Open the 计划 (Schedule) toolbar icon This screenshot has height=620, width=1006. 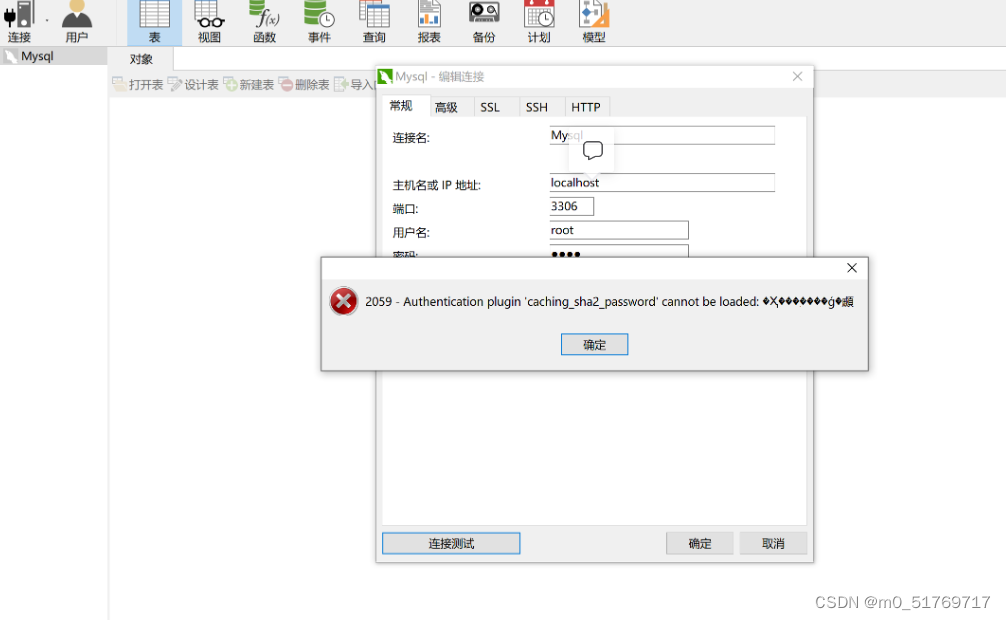click(x=539, y=22)
